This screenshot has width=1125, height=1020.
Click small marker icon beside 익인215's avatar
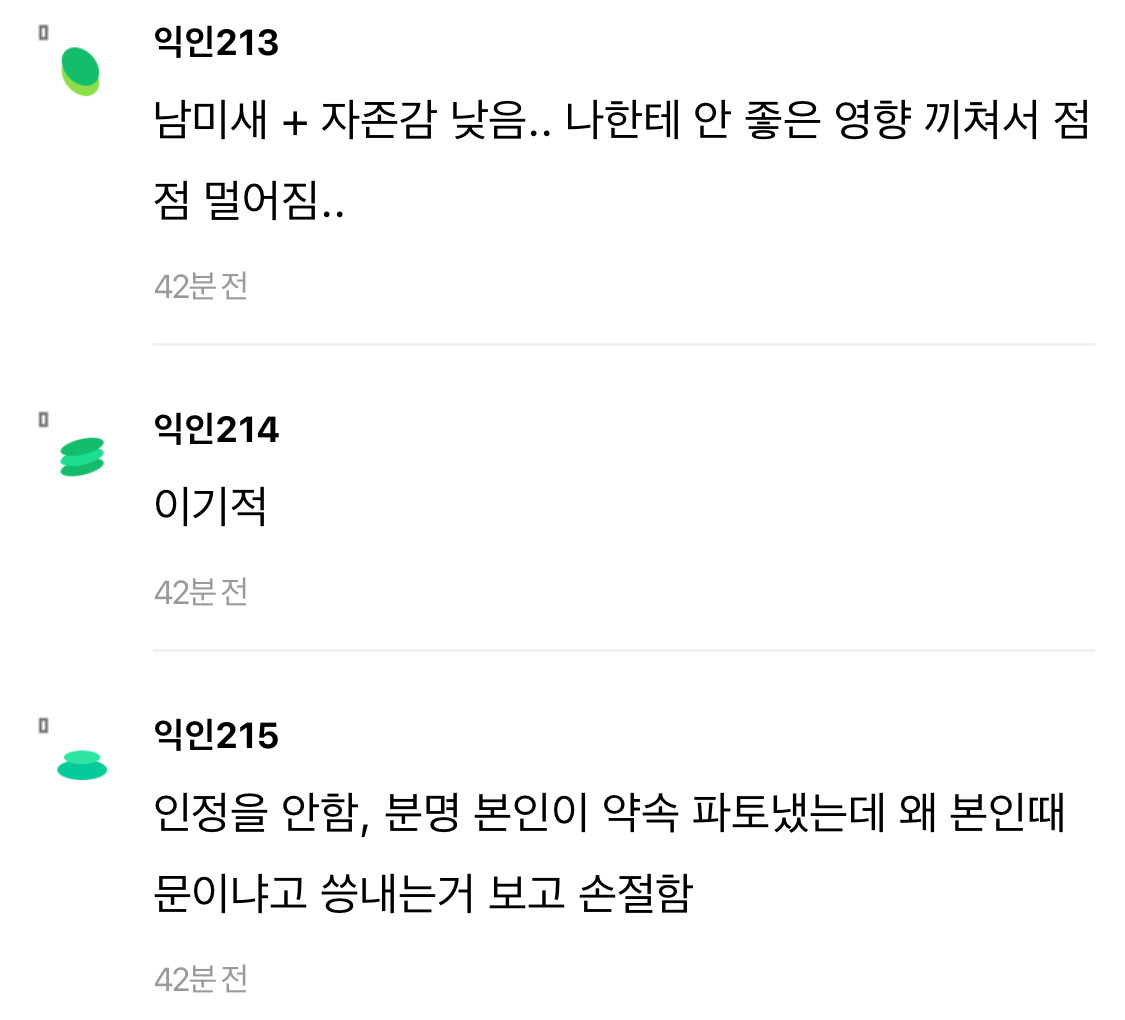tap(43, 726)
